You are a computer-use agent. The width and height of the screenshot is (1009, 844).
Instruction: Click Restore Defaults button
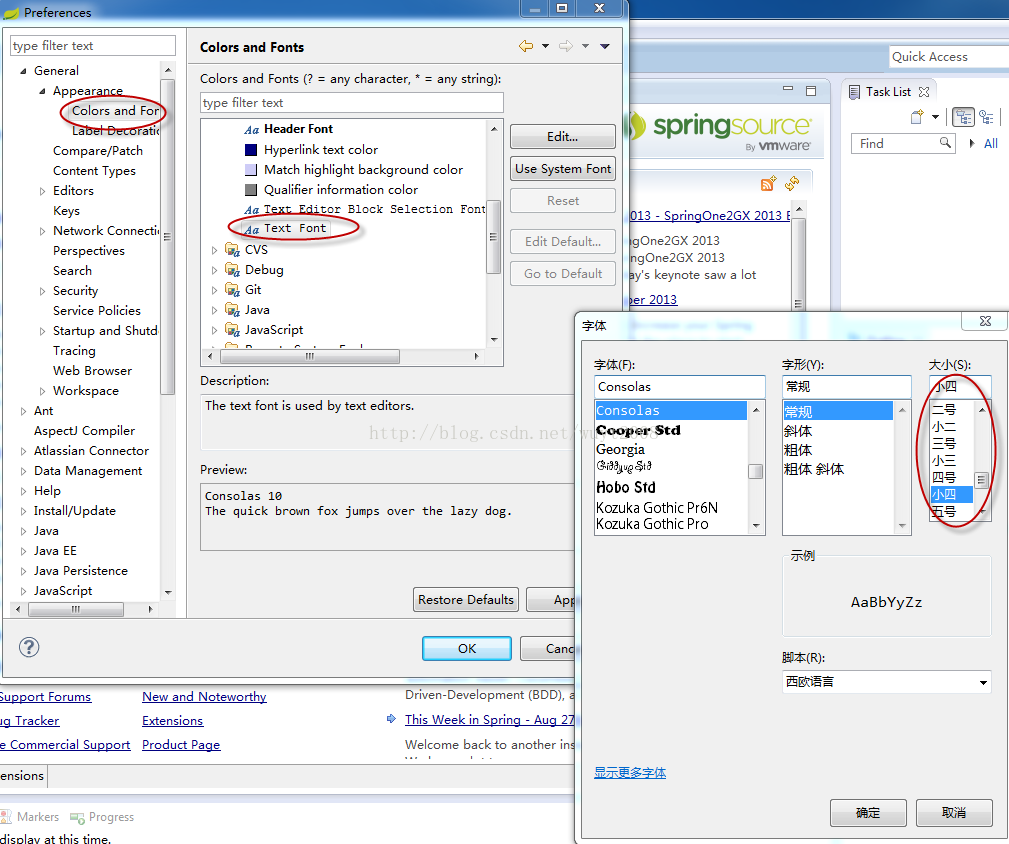pyautogui.click(x=466, y=600)
